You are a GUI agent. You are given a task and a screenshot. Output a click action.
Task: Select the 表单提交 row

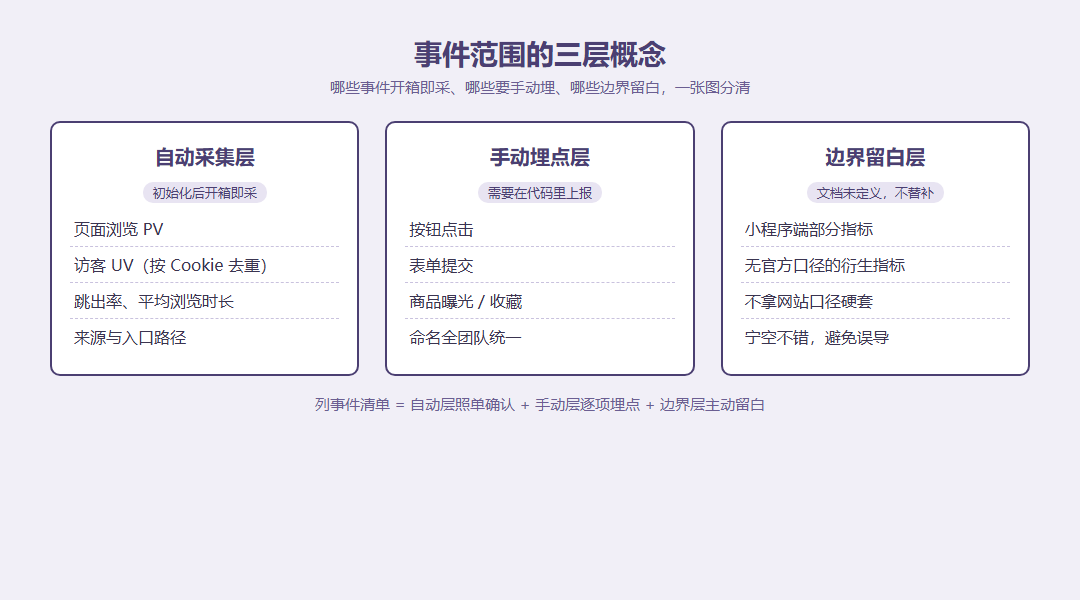click(x=540, y=265)
